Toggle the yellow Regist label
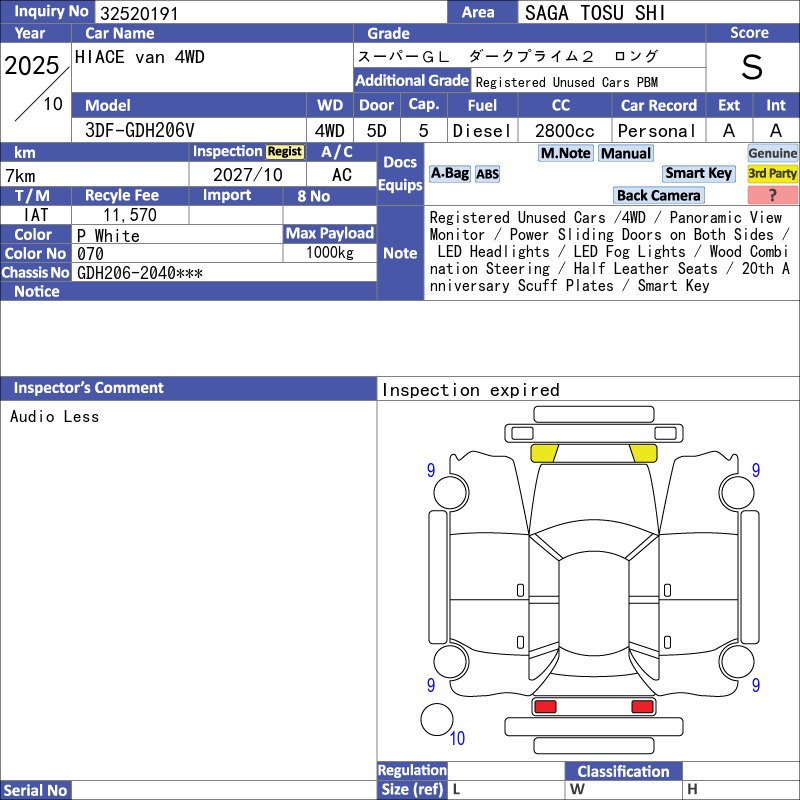 285,152
